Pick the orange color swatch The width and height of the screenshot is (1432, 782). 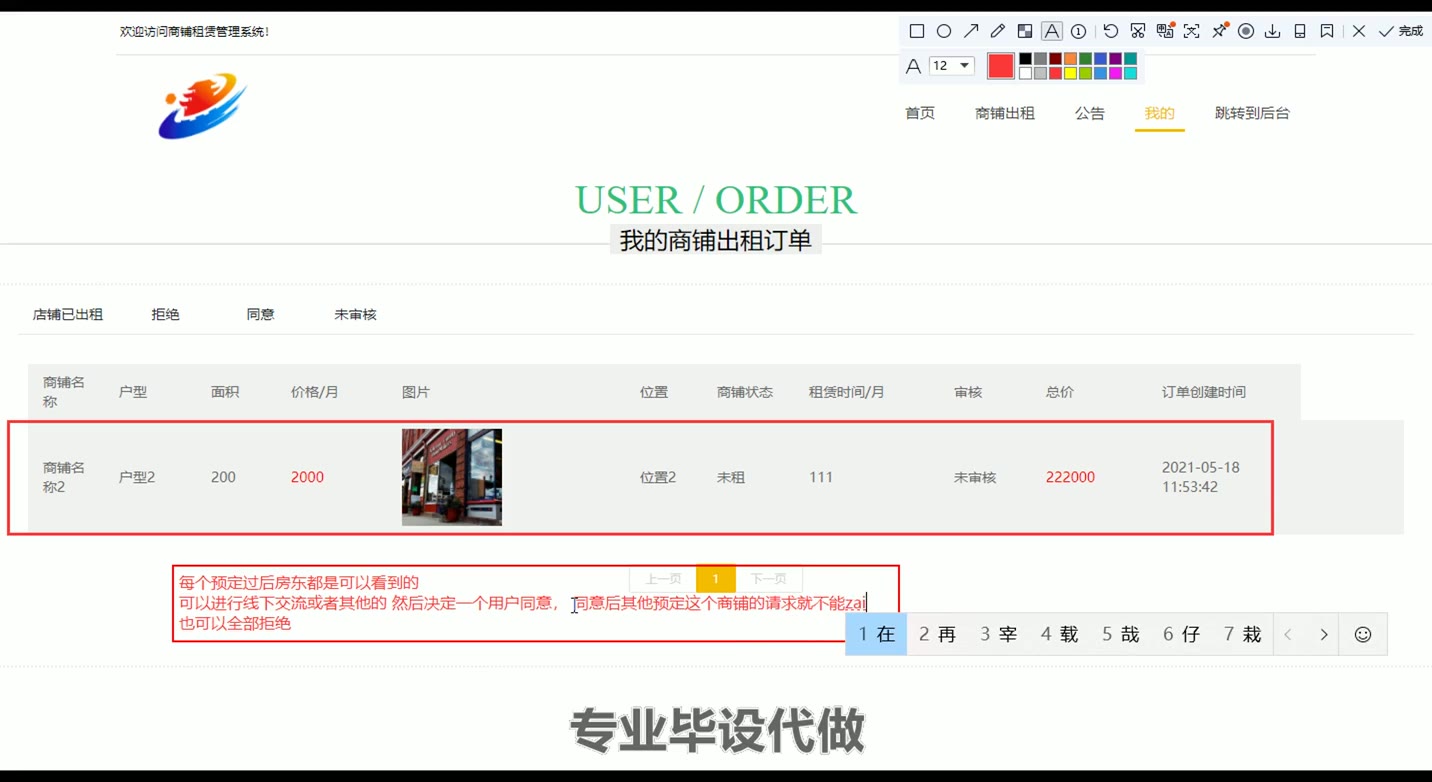click(x=1070, y=58)
